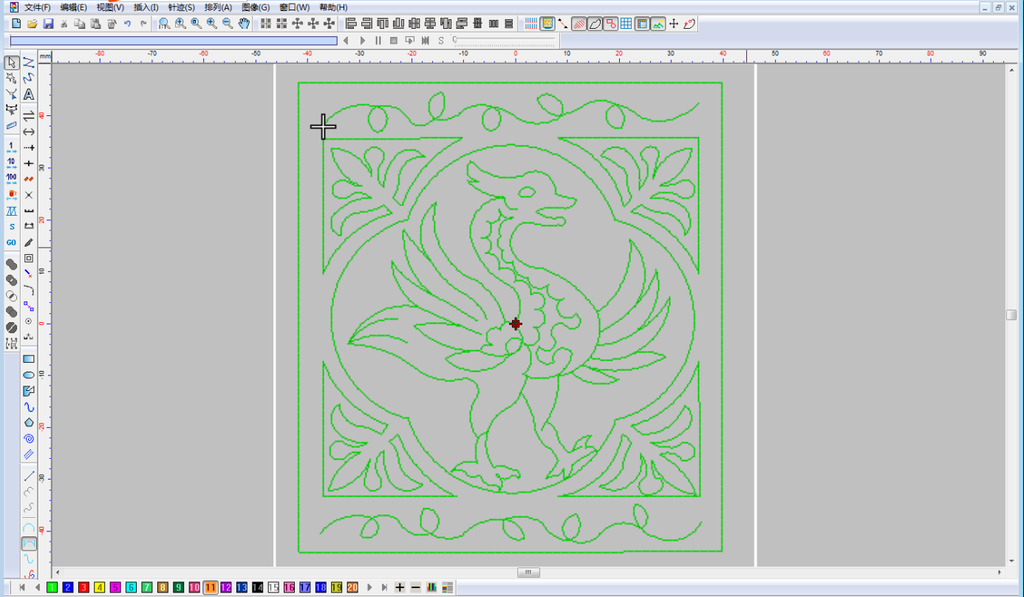Select the lettering tool marked A
This screenshot has width=1024, height=597.
(x=27, y=95)
